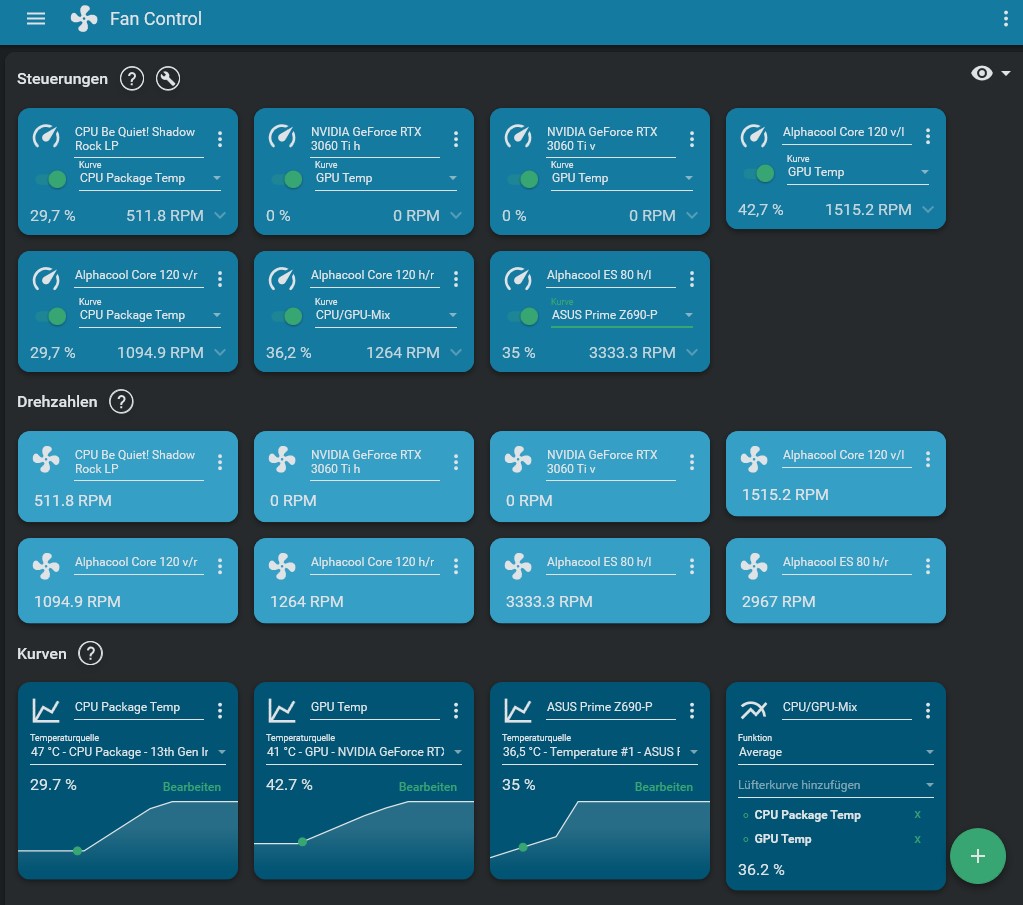This screenshot has width=1023, height=905.
Task: Click the mix icon on CPU/GPU-Mix curve
Action: click(x=754, y=709)
